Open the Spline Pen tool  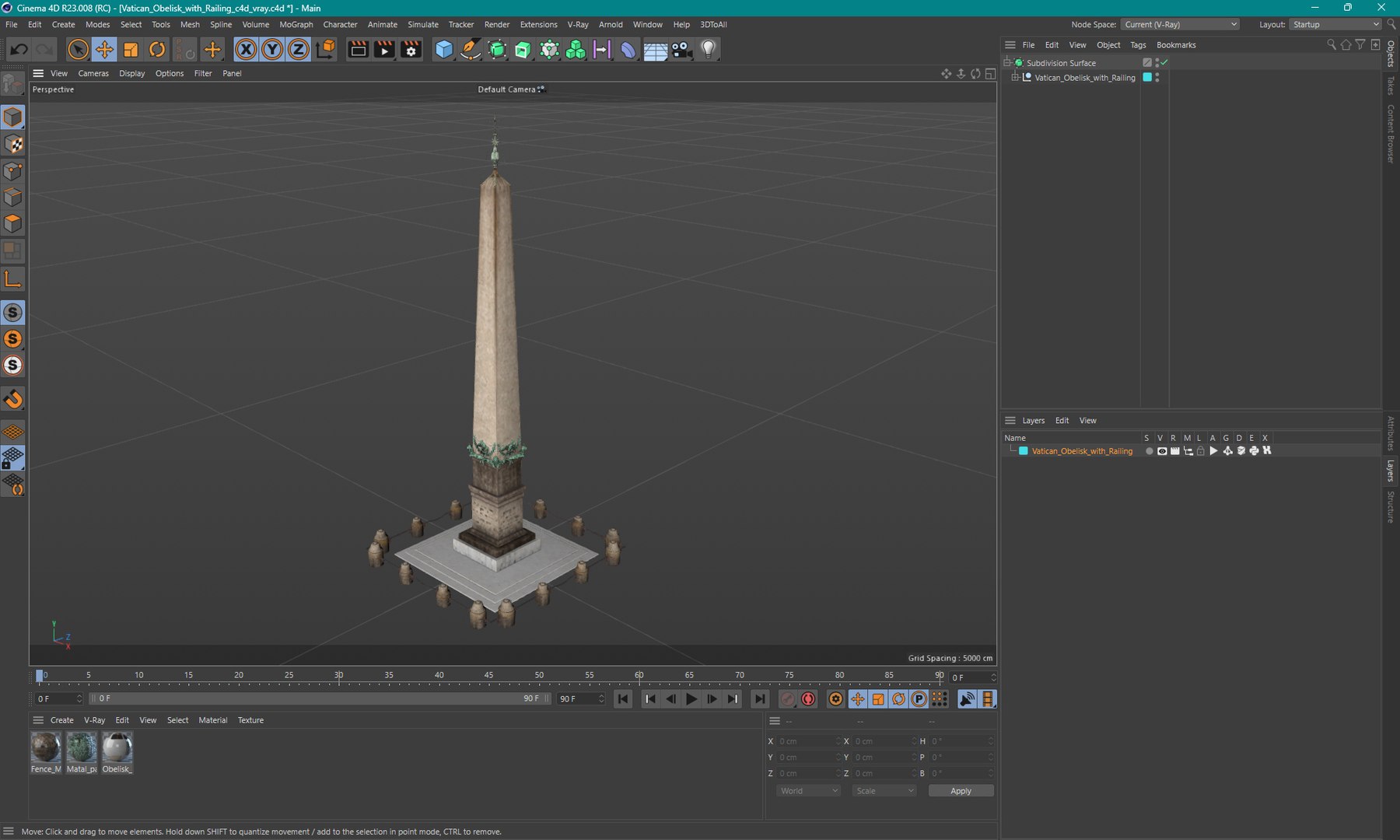pyautogui.click(x=471, y=50)
